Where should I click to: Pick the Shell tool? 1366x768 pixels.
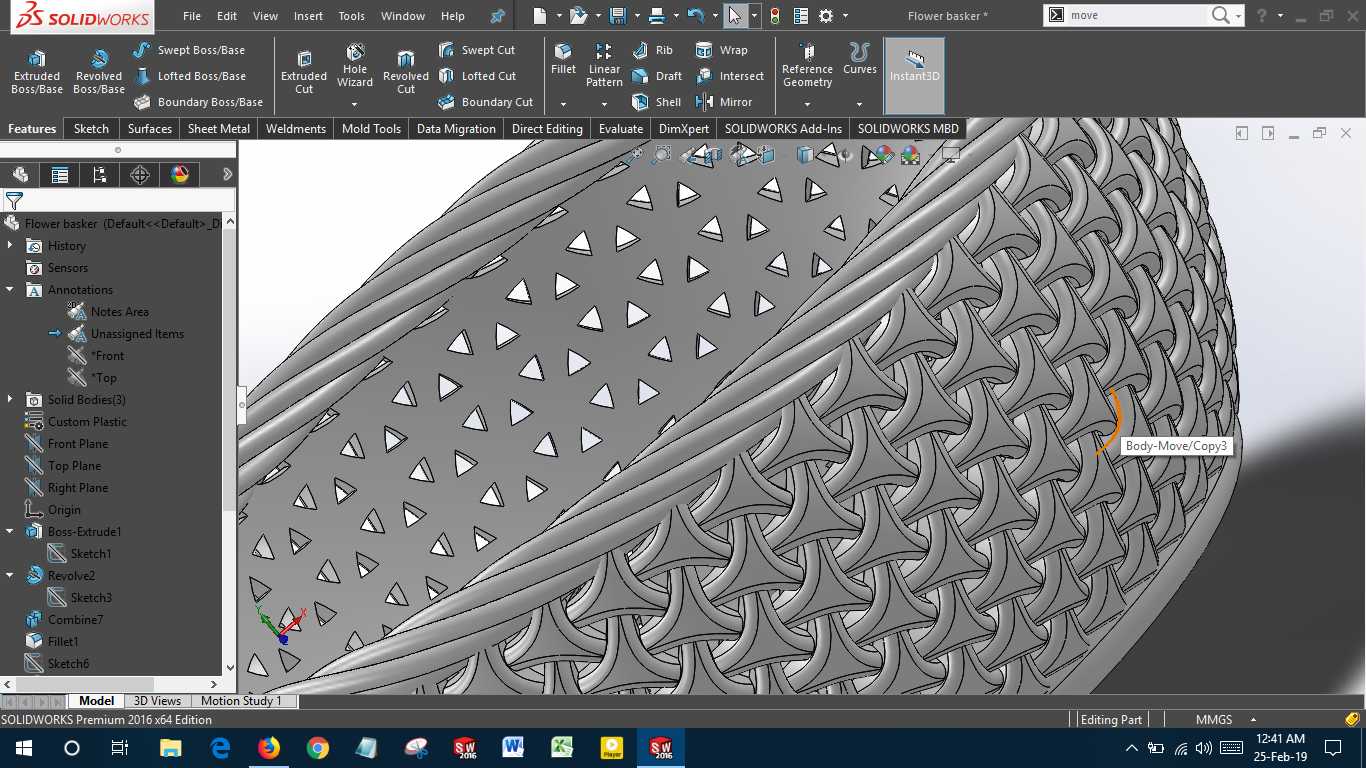point(657,102)
